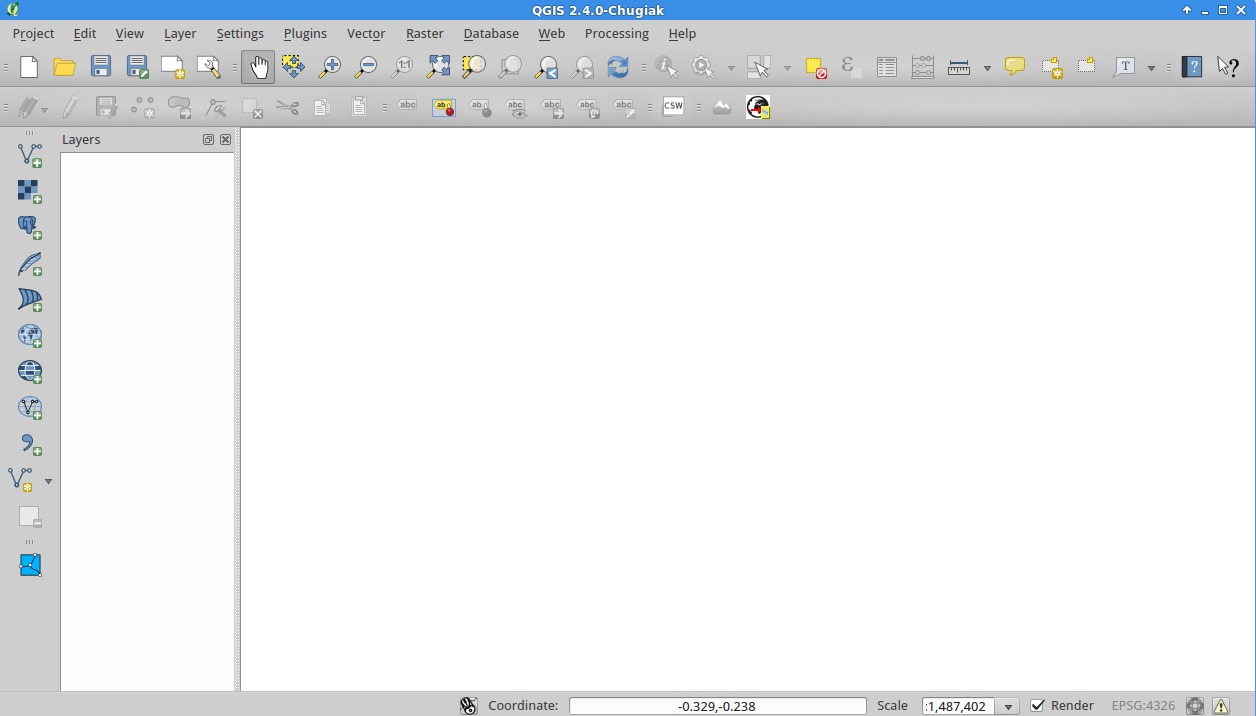This screenshot has height=716, width=1256.
Task: Activate the Pan Map hand tool
Action: point(258,67)
